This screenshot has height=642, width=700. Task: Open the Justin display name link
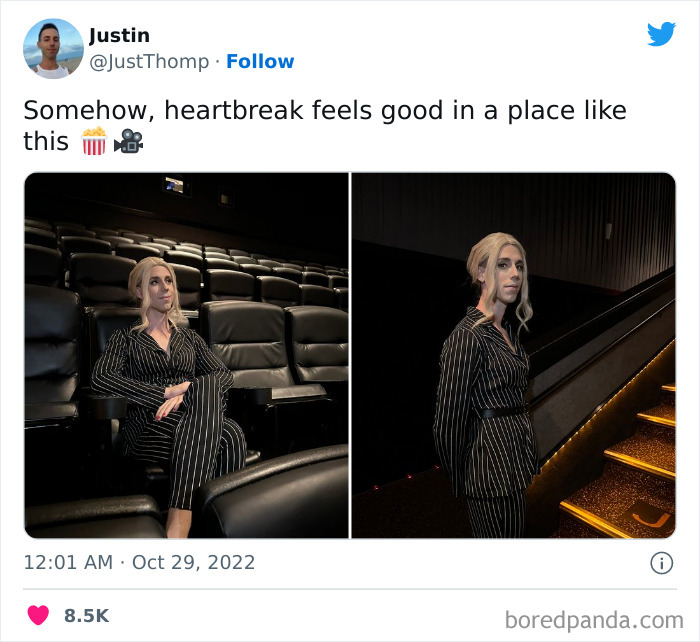(119, 35)
